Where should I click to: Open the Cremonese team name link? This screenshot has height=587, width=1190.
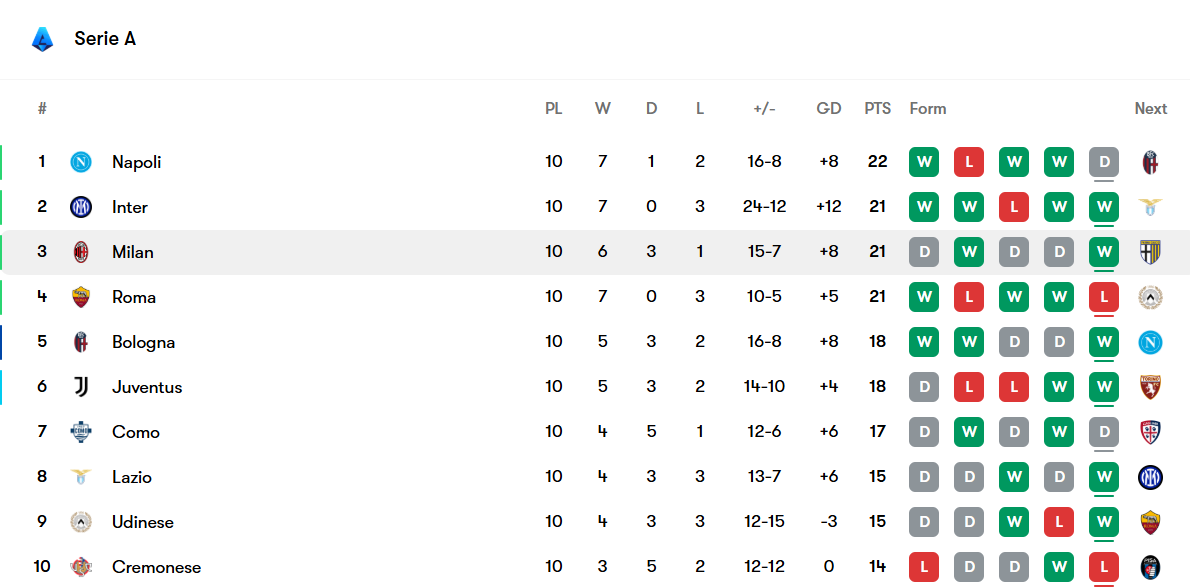pos(156,567)
